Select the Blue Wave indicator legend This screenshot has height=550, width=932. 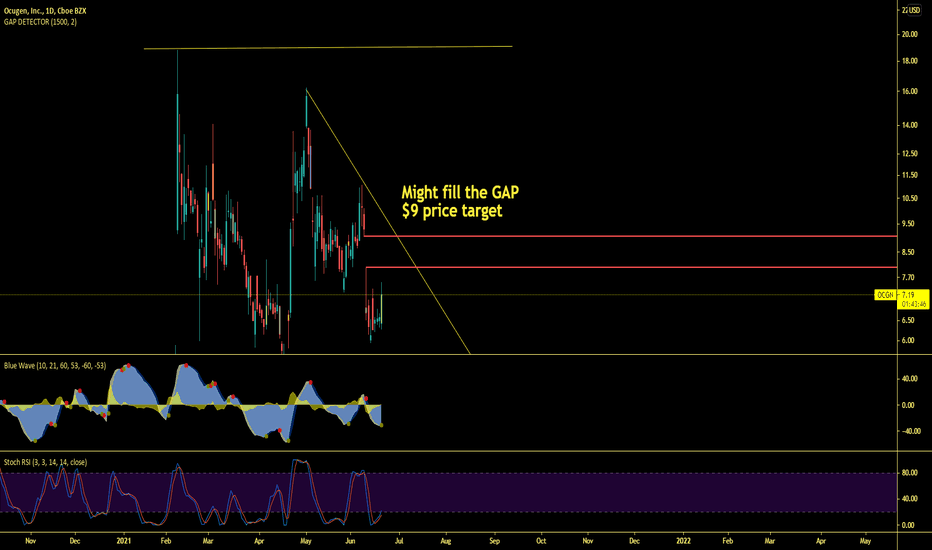pos(55,366)
